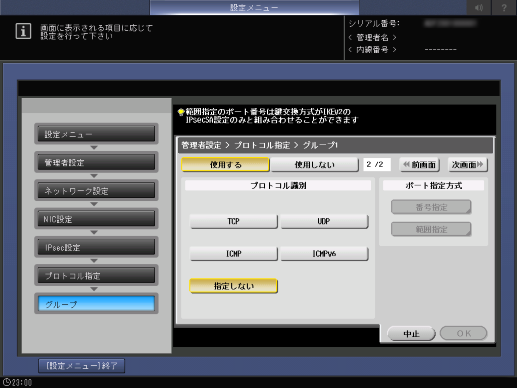Confirm with the OK button
517x388 pixels.
click(464, 333)
